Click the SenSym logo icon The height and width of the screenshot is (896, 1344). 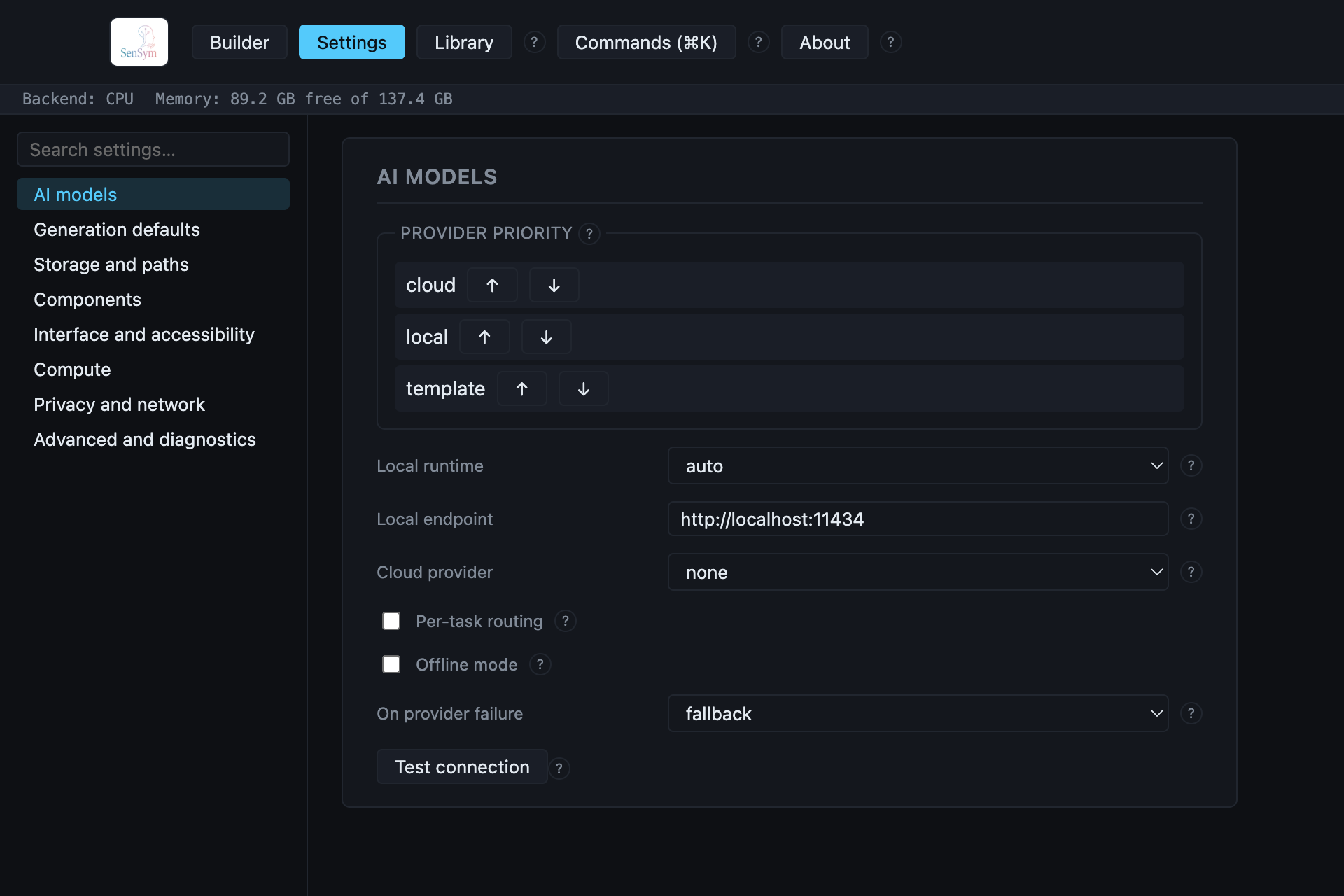pyautogui.click(x=139, y=42)
